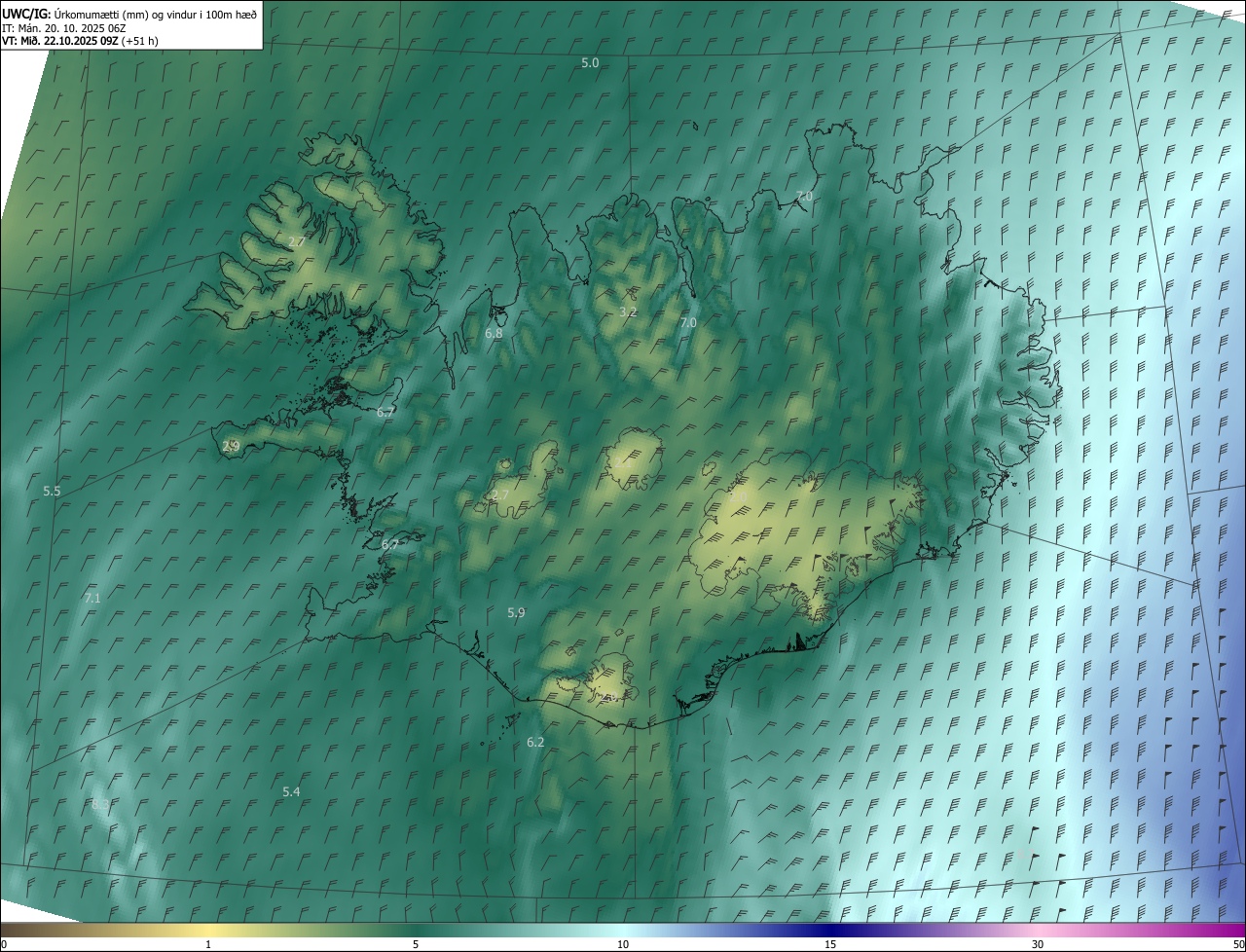Screen dimensions: 1246x952
Task: Click the '30' tick label on the color scale
Action: click(1038, 944)
